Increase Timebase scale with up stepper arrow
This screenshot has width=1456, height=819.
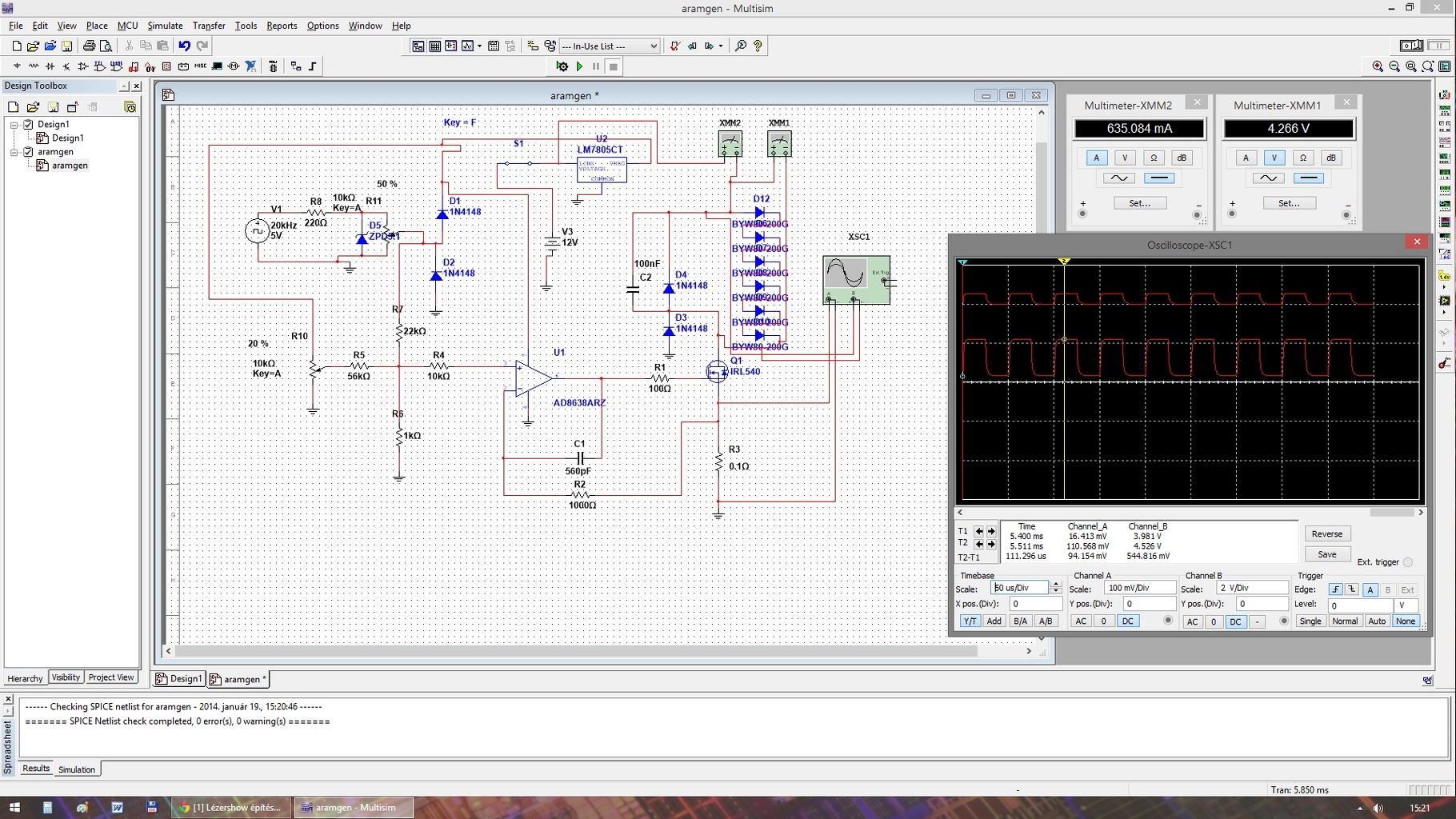[x=1055, y=584]
